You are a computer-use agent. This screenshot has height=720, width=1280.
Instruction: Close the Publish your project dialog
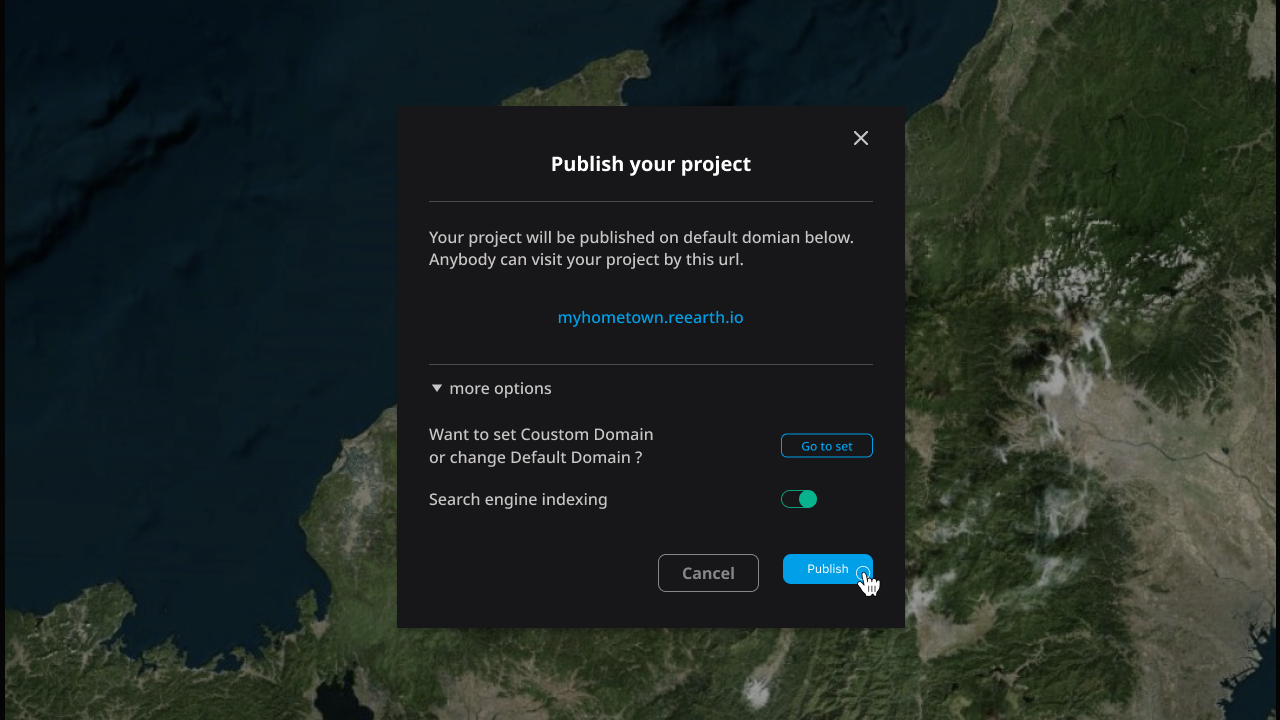point(861,138)
